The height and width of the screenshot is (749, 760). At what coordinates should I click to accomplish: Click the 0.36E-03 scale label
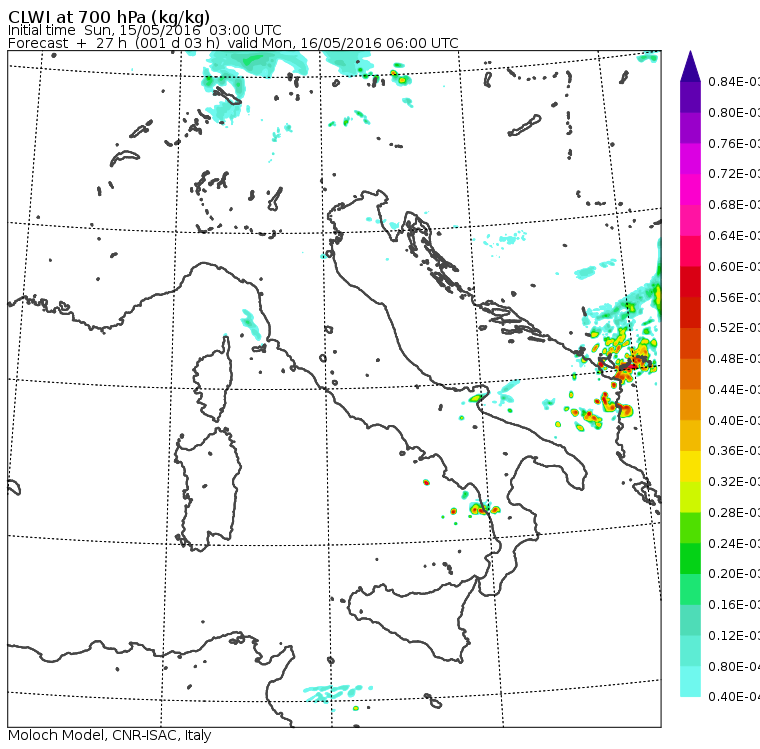click(x=734, y=451)
